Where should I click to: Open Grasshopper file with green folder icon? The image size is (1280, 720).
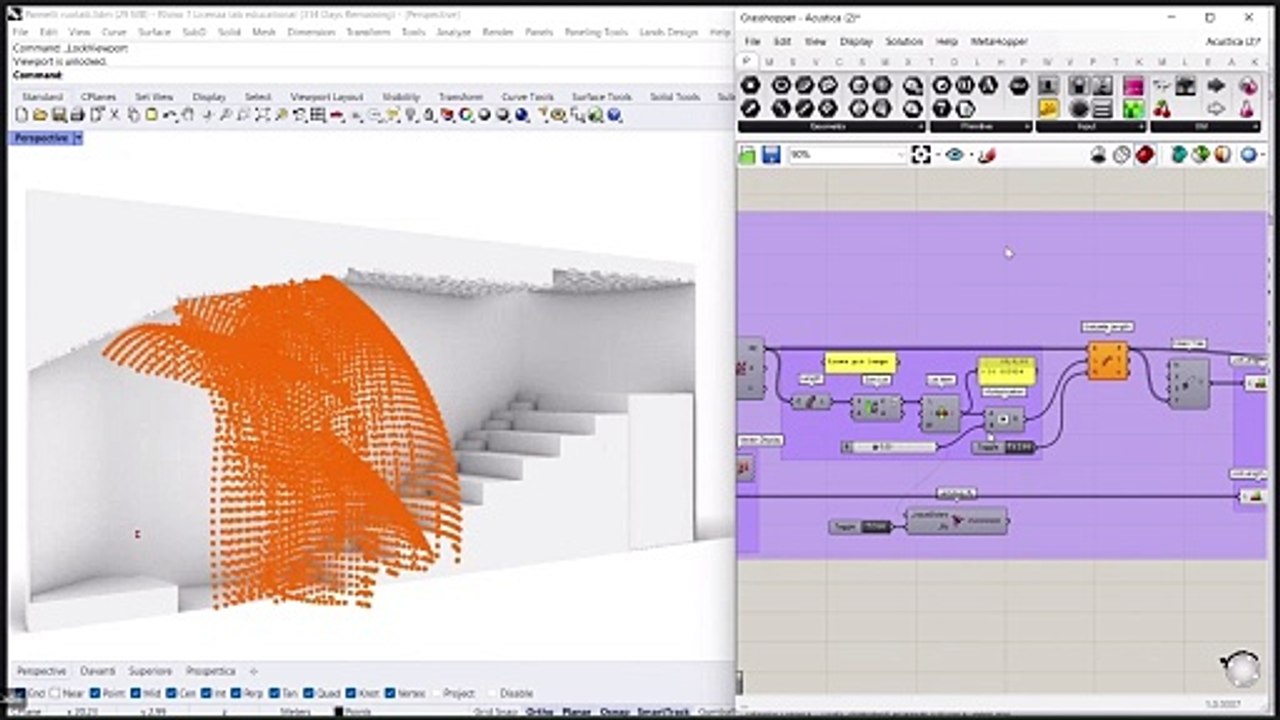click(x=748, y=155)
